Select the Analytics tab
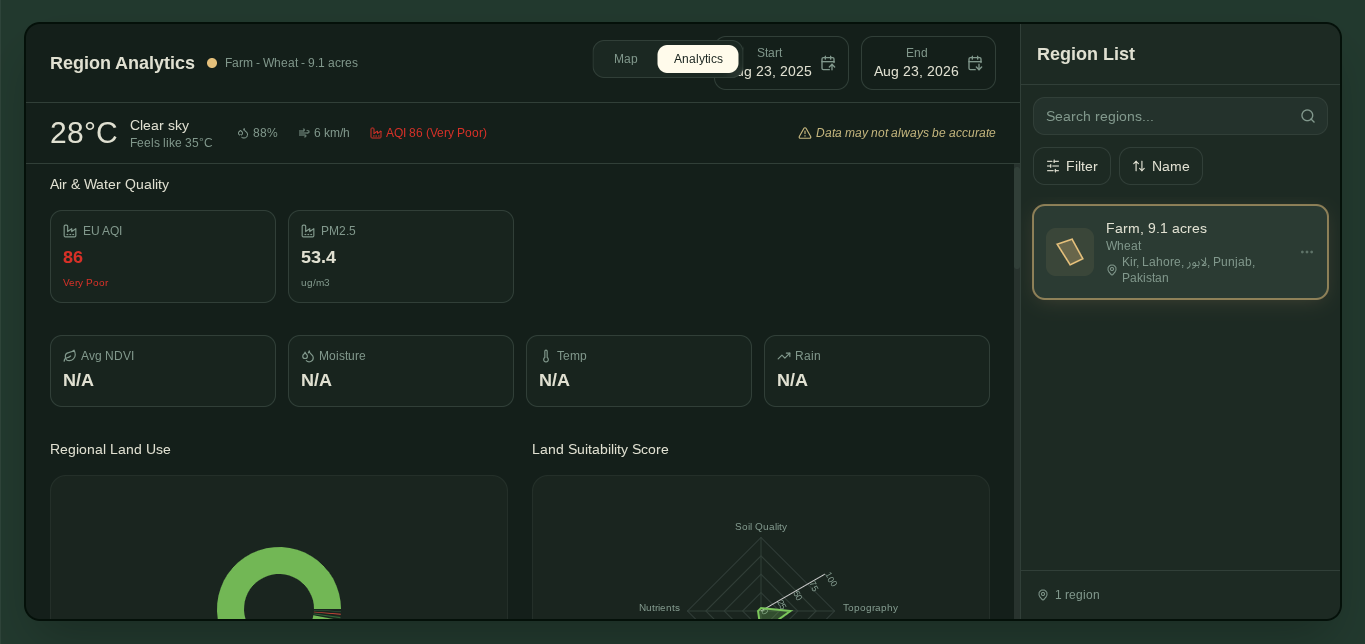The height and width of the screenshot is (644, 1365). point(698,59)
